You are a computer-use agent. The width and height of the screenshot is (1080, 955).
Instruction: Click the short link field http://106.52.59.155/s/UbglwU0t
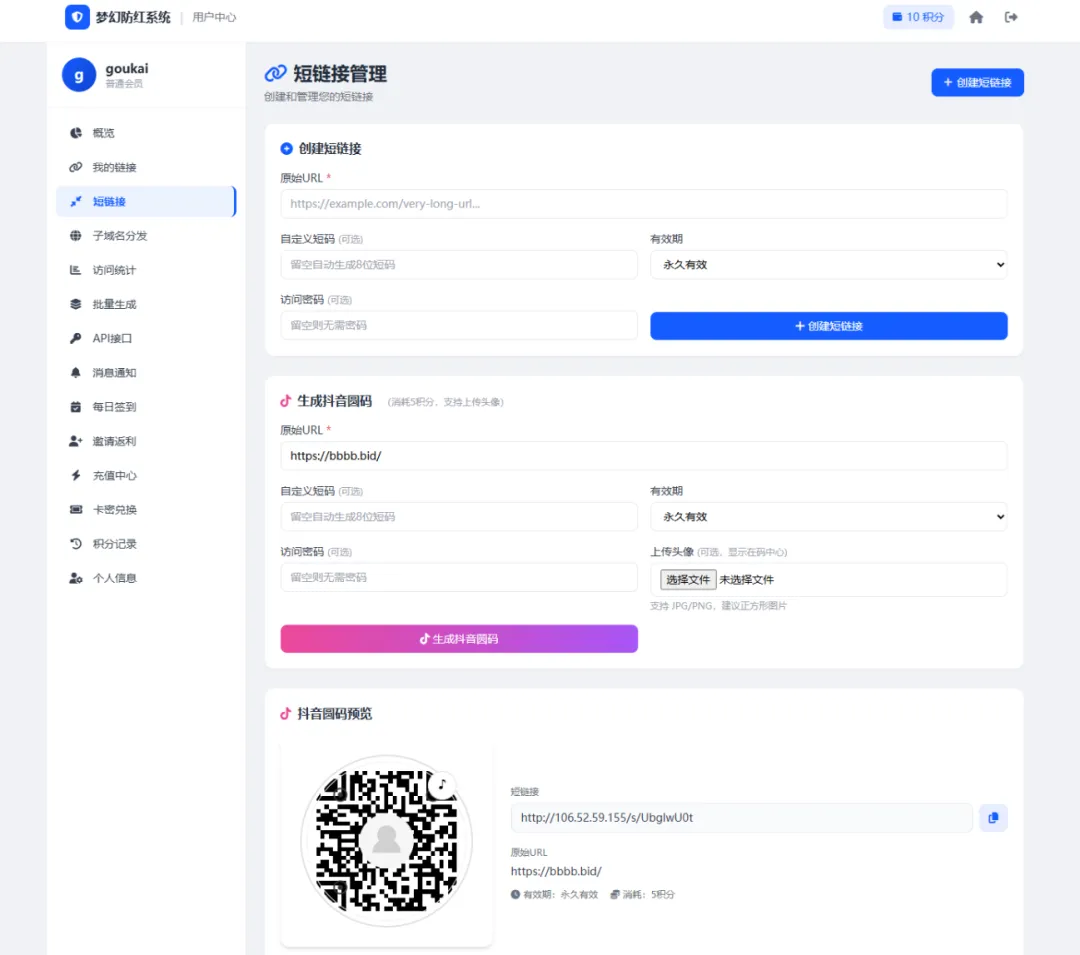coord(741,817)
